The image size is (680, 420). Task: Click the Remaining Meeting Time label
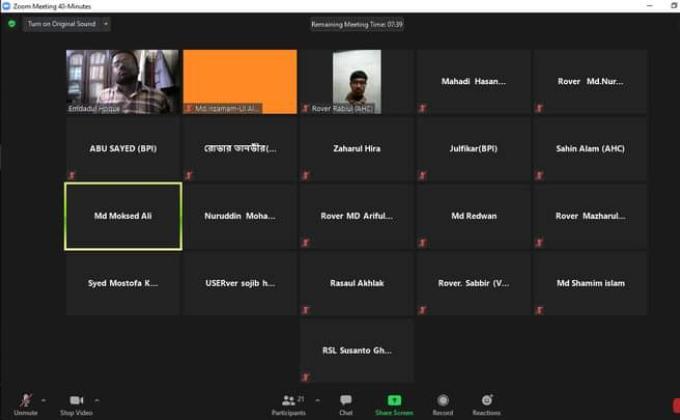(357, 24)
